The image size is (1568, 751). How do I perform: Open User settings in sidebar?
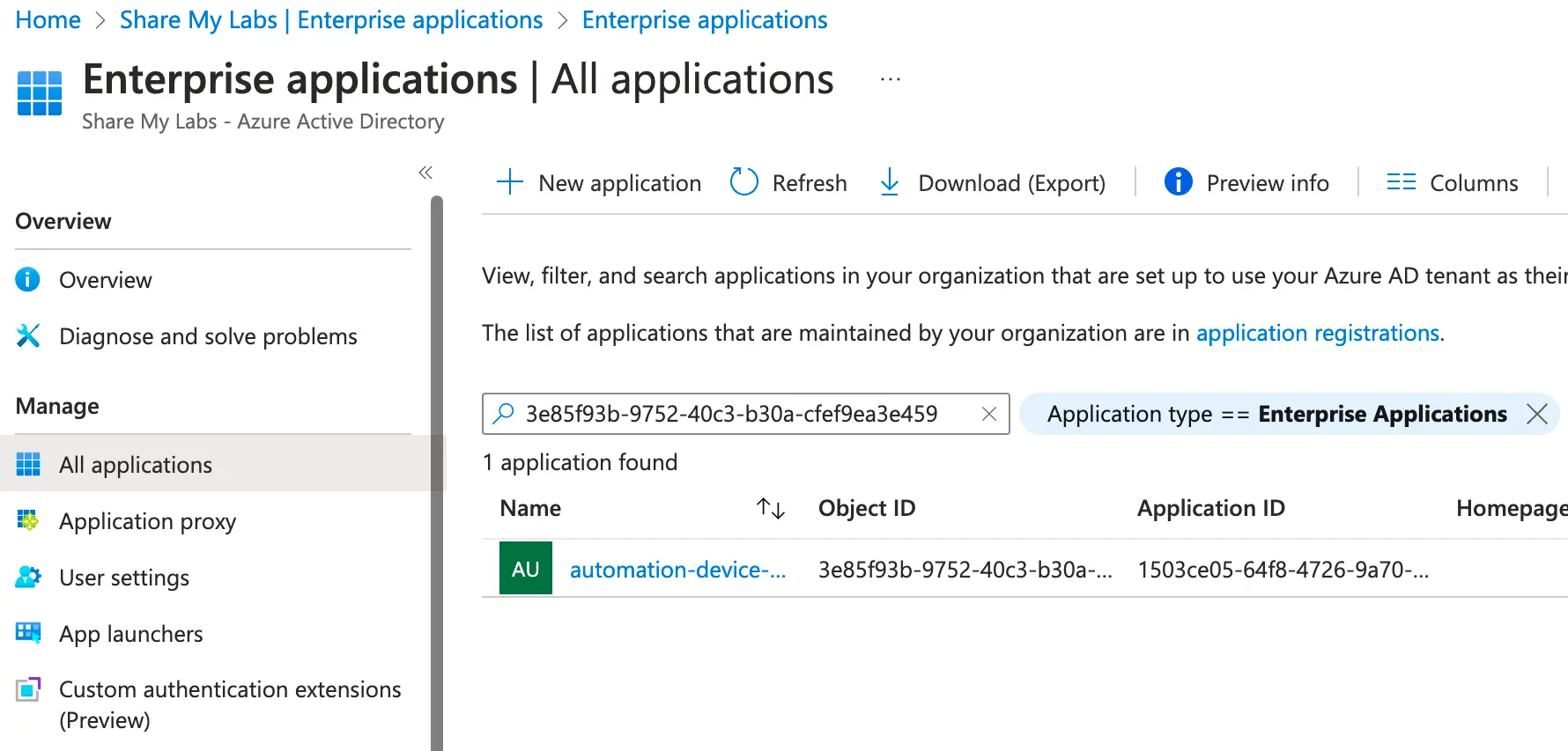point(123,578)
